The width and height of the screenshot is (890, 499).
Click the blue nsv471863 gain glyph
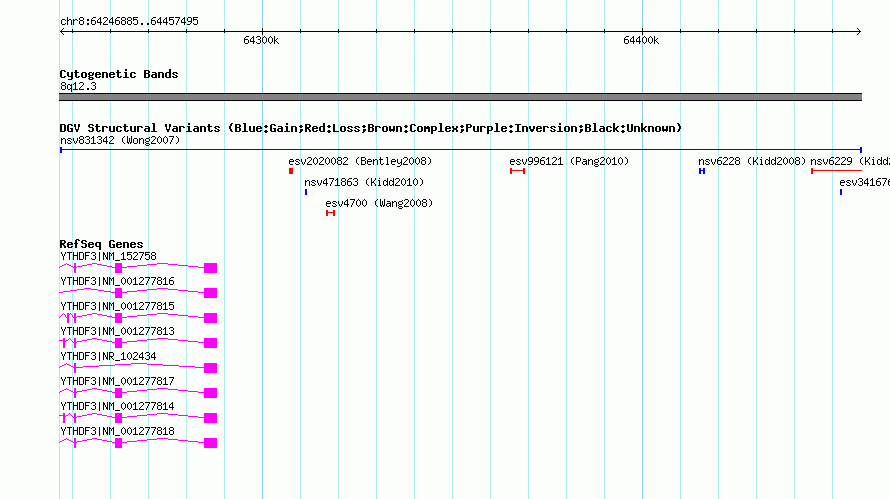click(x=306, y=192)
